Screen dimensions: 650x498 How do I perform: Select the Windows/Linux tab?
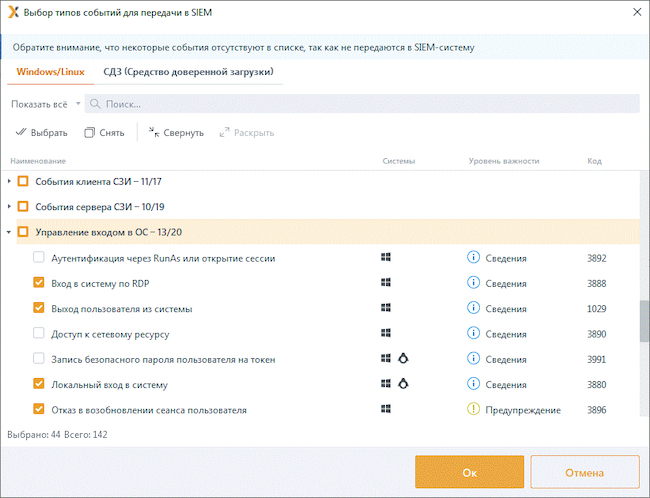50,72
